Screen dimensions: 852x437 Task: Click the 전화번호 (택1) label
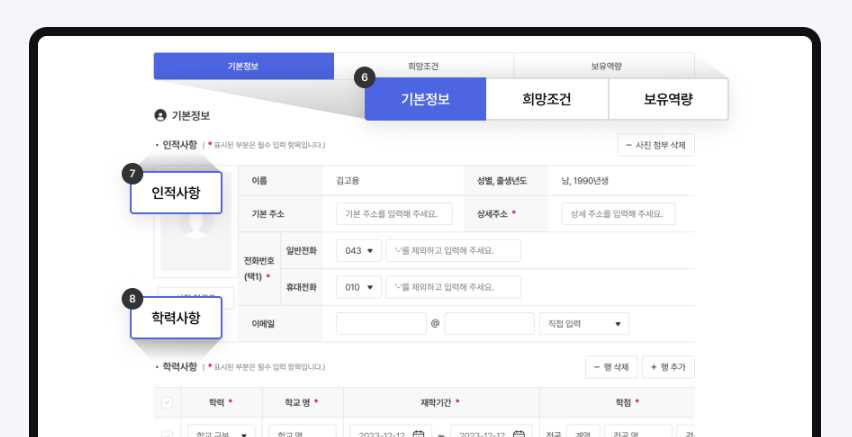(259, 269)
